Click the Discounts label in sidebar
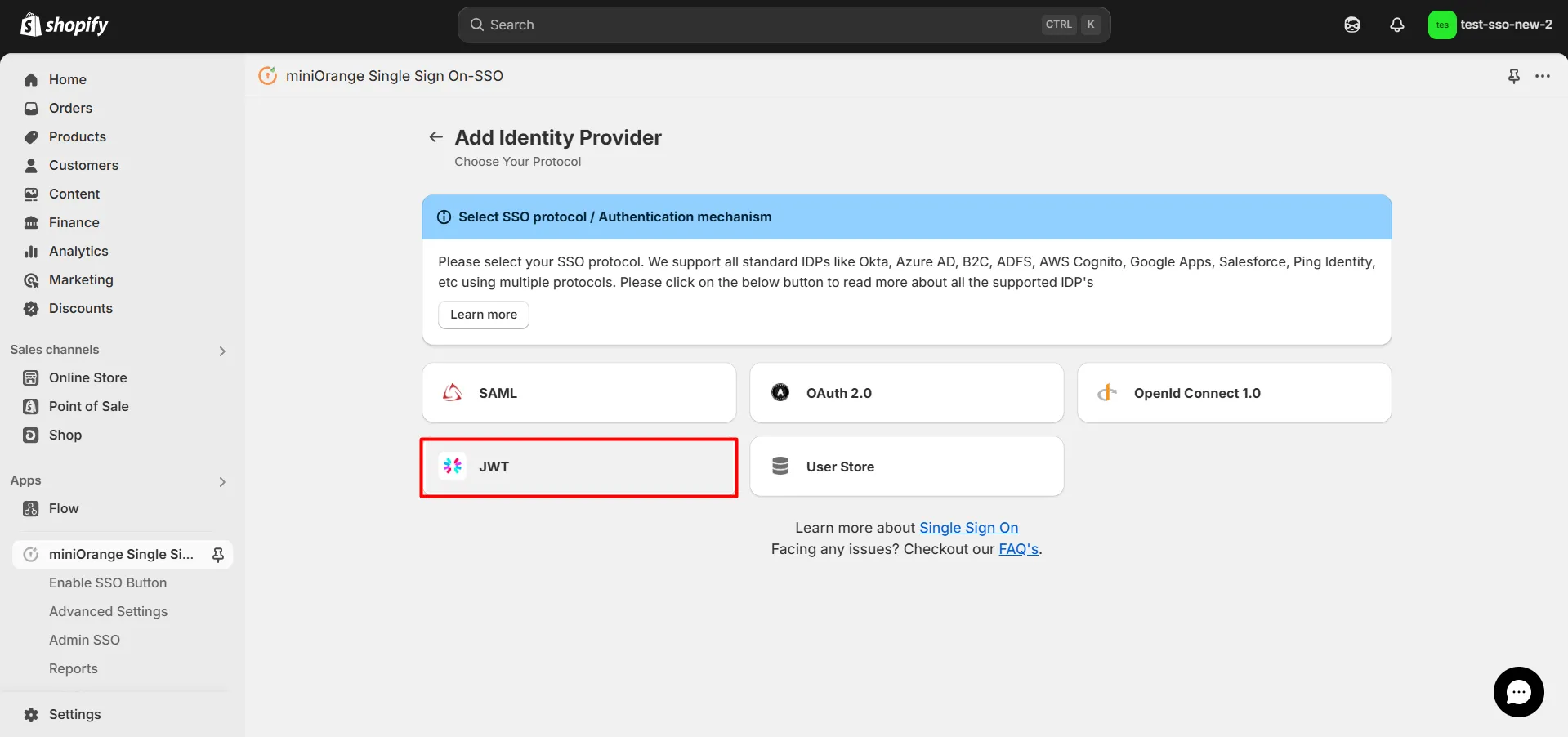 click(x=81, y=308)
